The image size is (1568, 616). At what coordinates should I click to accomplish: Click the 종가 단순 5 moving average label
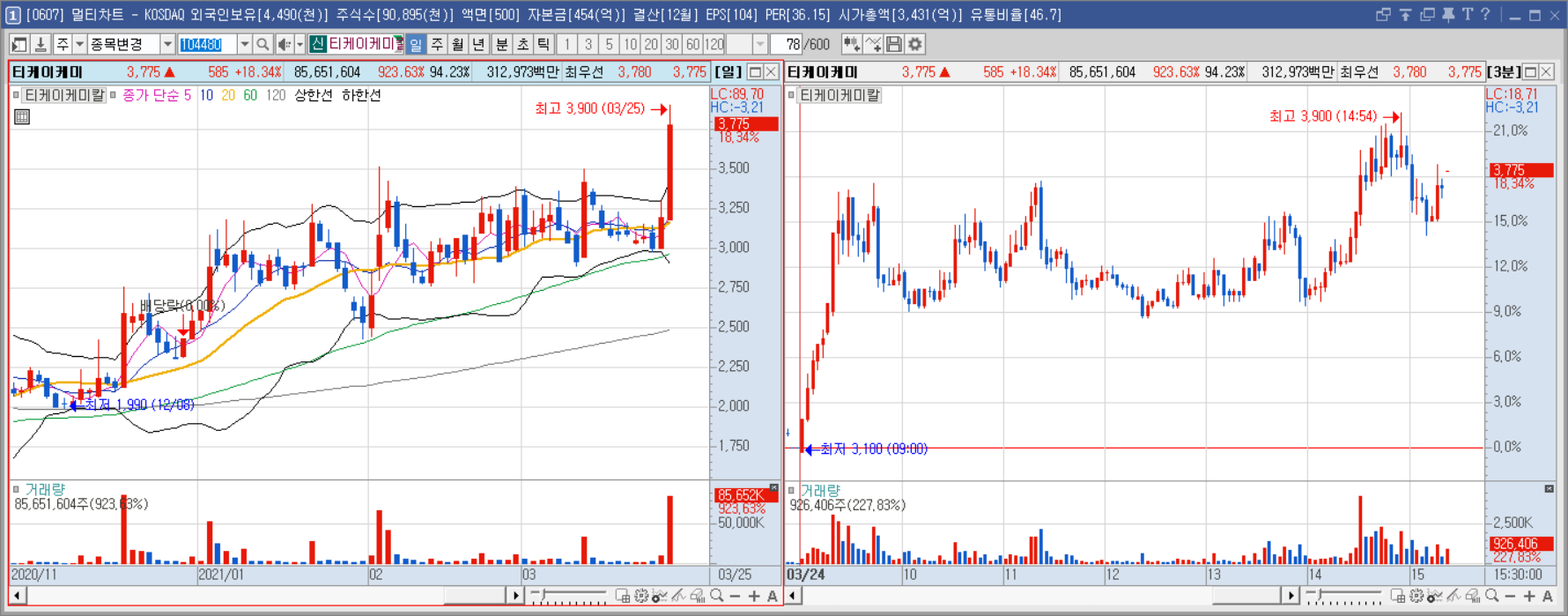[156, 95]
